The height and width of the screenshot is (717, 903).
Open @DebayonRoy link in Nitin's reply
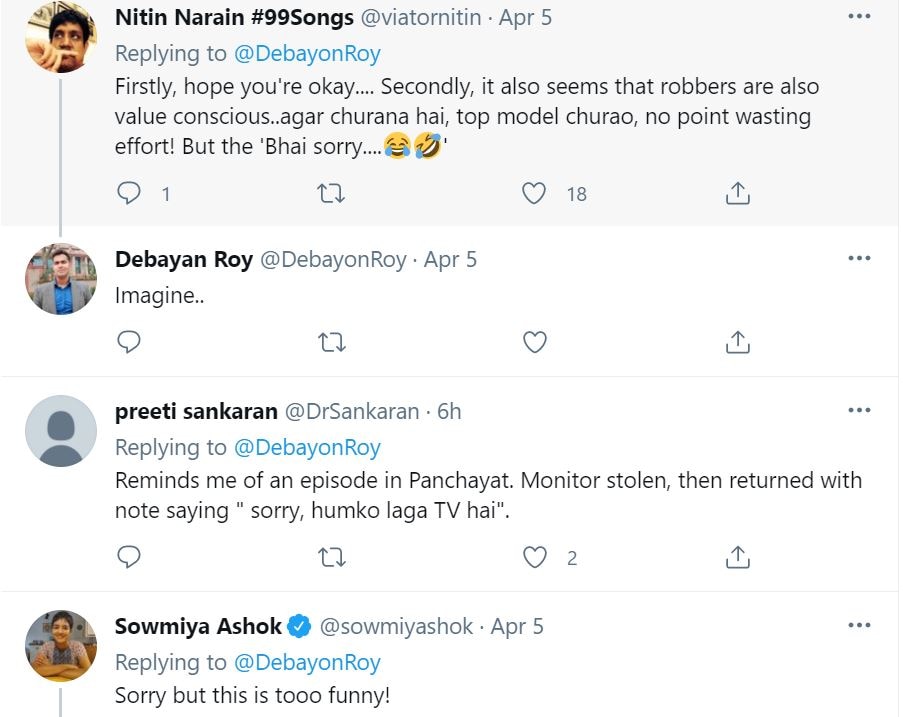(x=306, y=53)
